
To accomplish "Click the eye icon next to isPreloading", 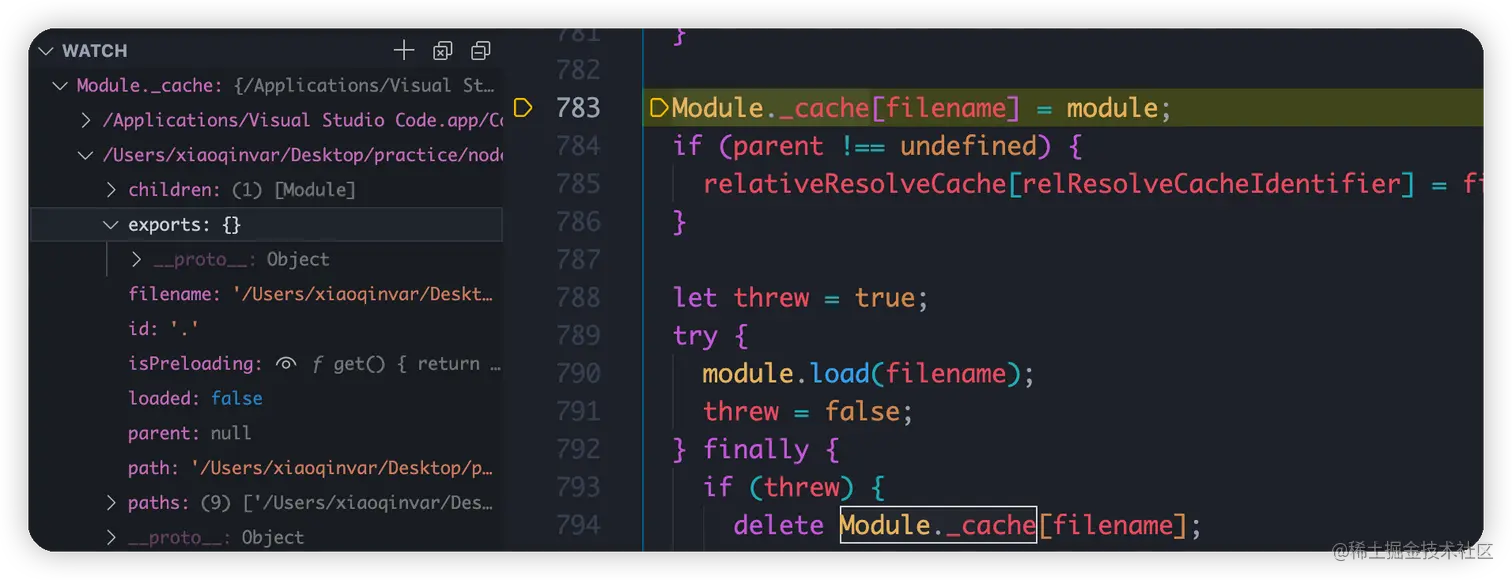I will click(287, 364).
